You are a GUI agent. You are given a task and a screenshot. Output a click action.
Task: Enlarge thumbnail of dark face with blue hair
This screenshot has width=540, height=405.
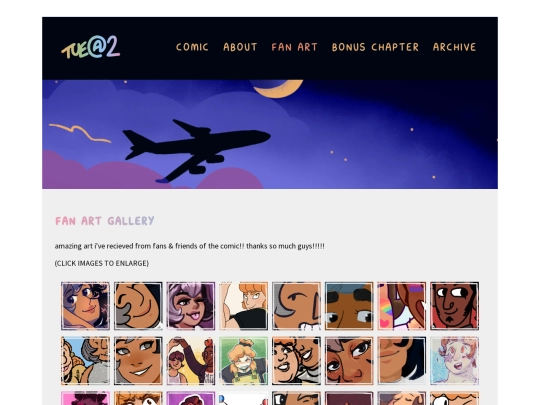tap(349, 306)
